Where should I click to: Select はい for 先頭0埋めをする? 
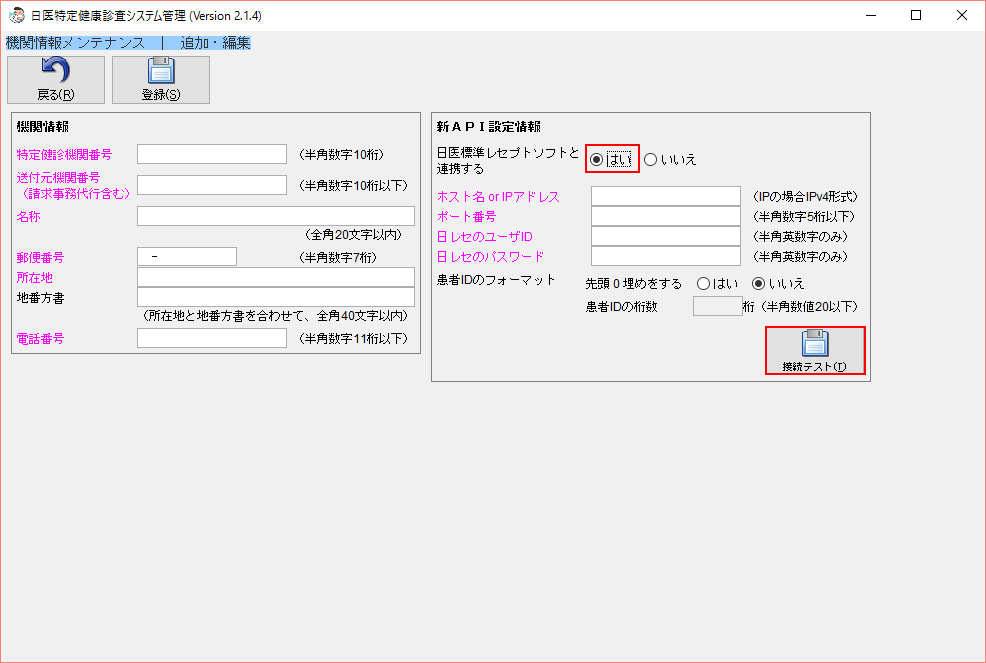(x=703, y=283)
